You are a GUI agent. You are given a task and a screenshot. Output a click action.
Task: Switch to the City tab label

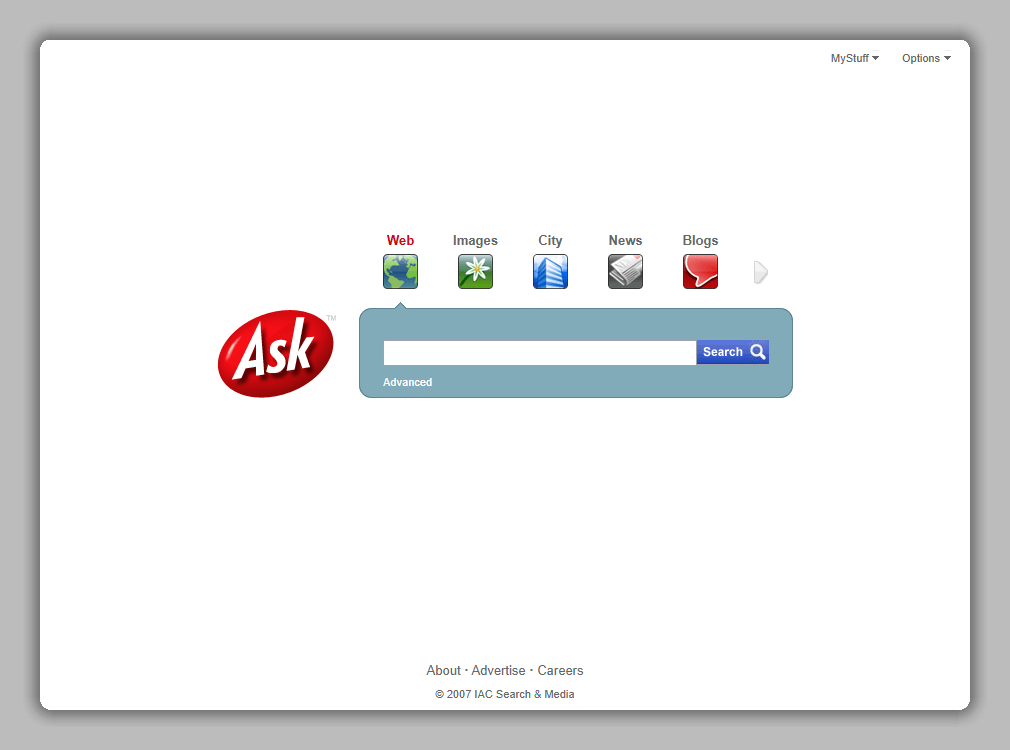550,240
